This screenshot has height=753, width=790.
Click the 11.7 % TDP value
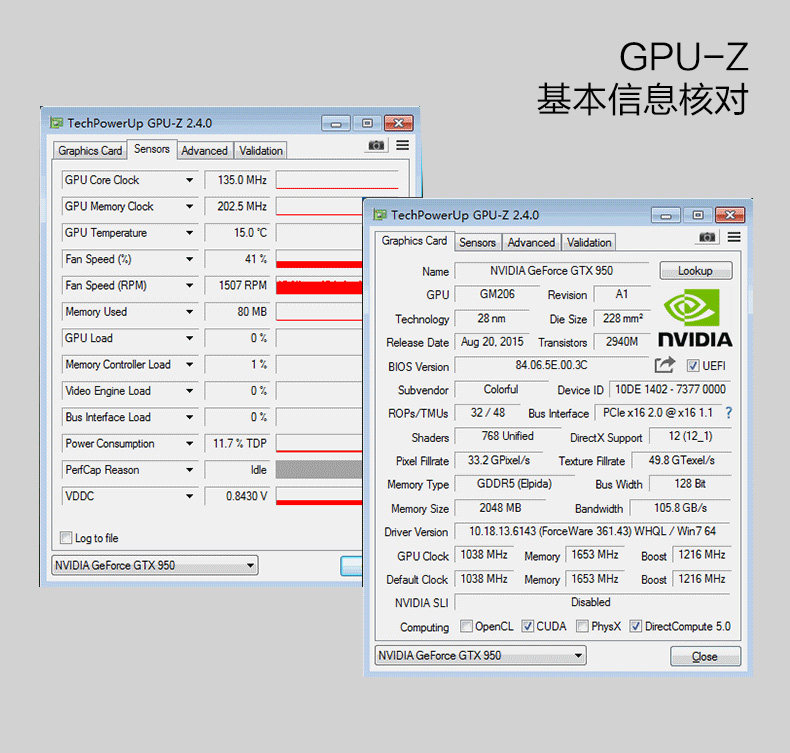237,443
